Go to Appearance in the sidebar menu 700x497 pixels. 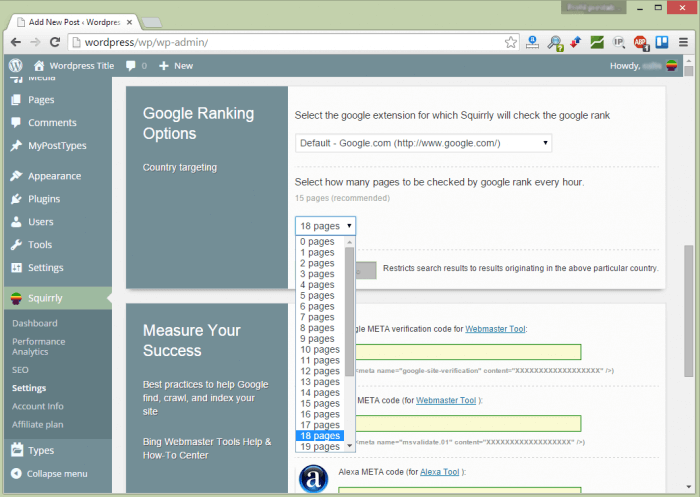[54, 176]
